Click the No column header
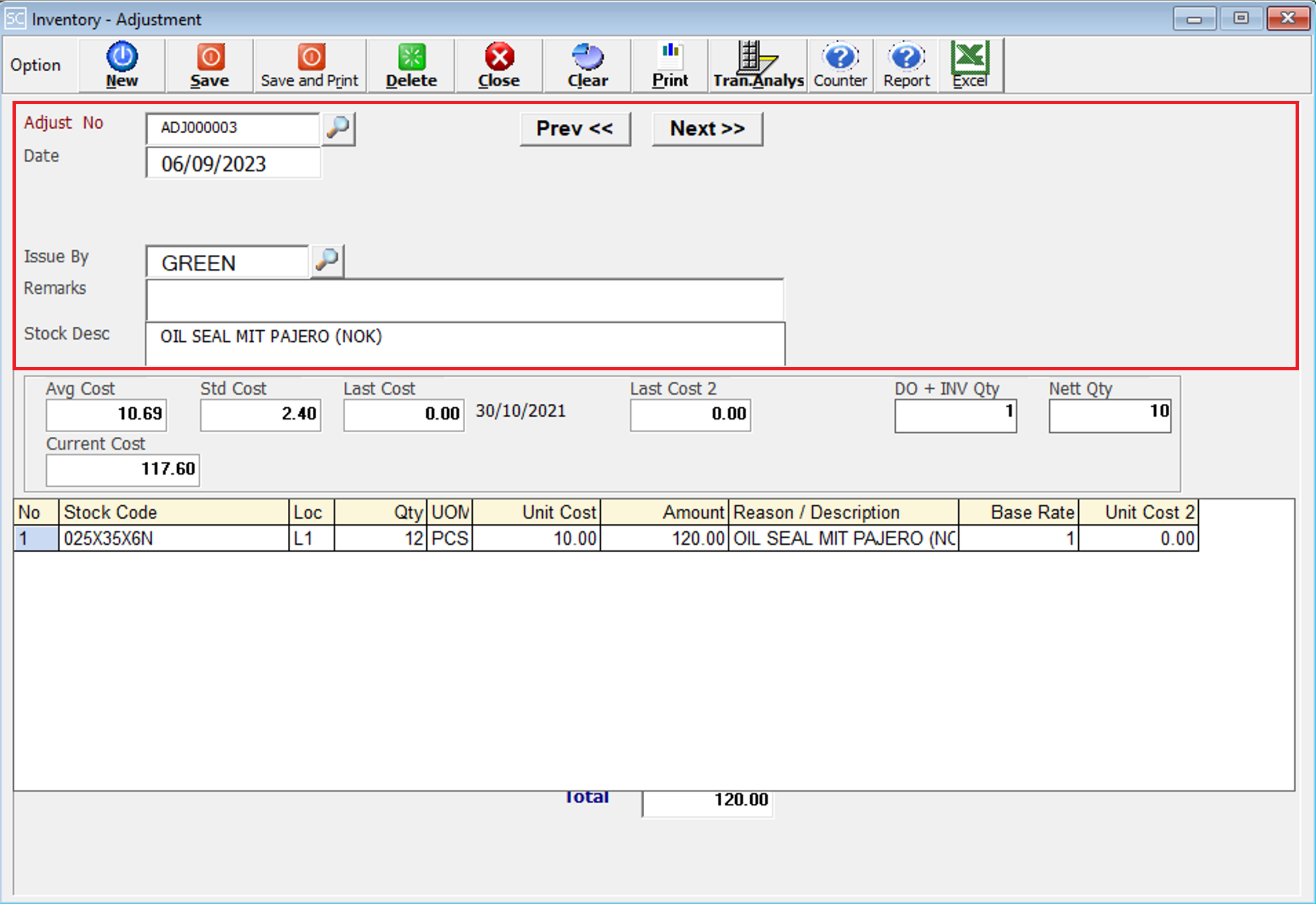This screenshot has height=904, width=1316. (x=36, y=512)
